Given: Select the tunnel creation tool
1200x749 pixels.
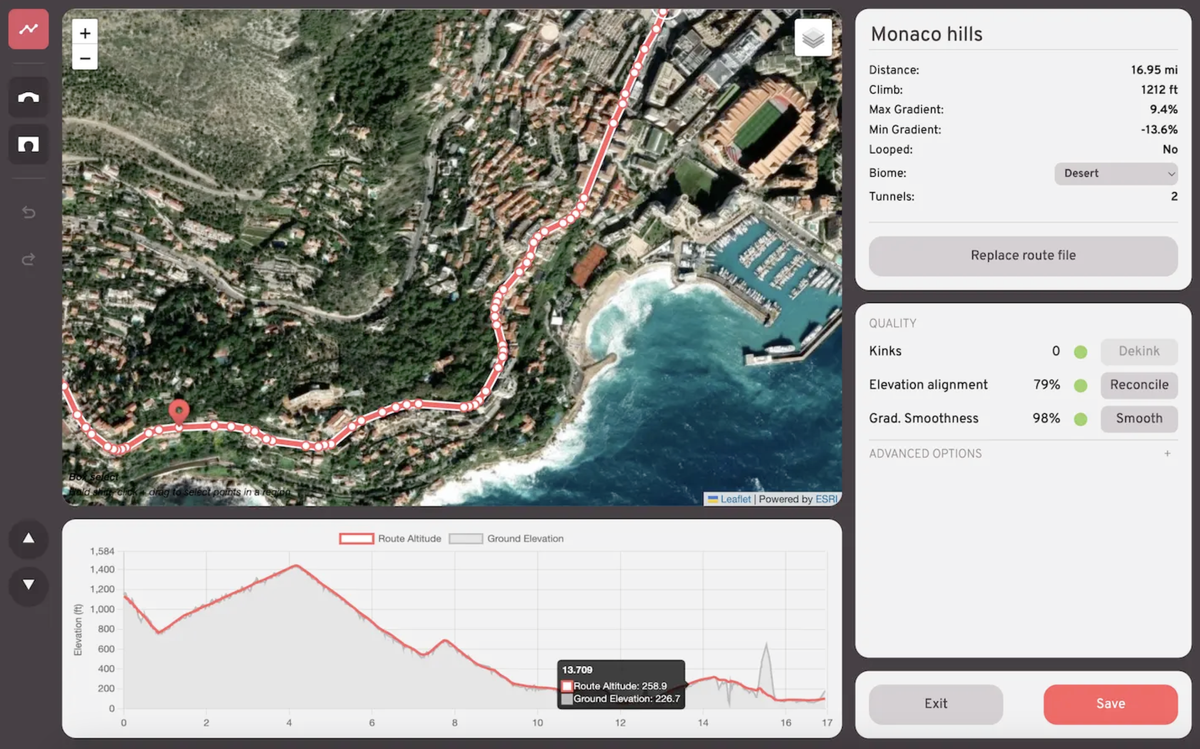Looking at the screenshot, I should [28, 96].
